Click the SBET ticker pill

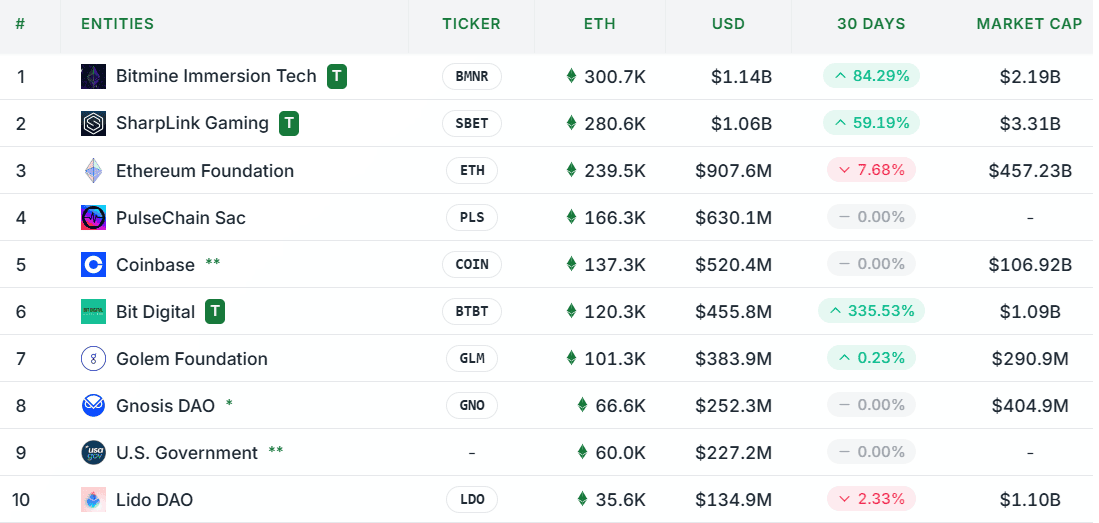[472, 123]
